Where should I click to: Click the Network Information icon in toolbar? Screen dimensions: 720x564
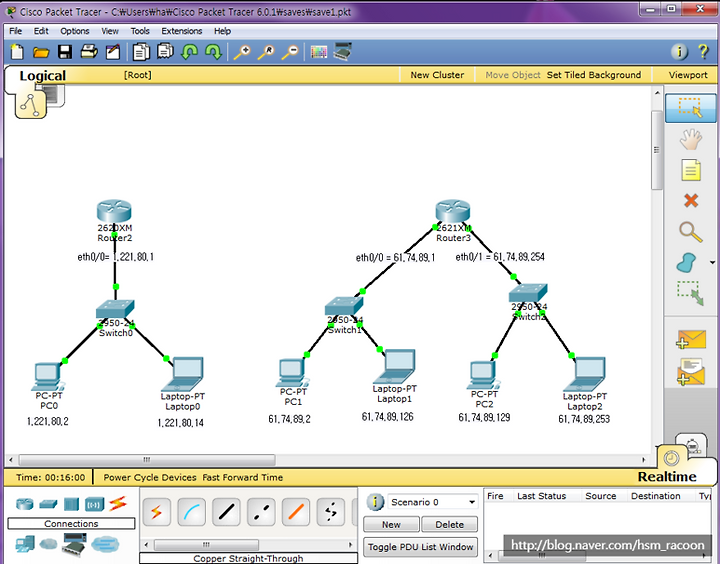tap(679, 51)
